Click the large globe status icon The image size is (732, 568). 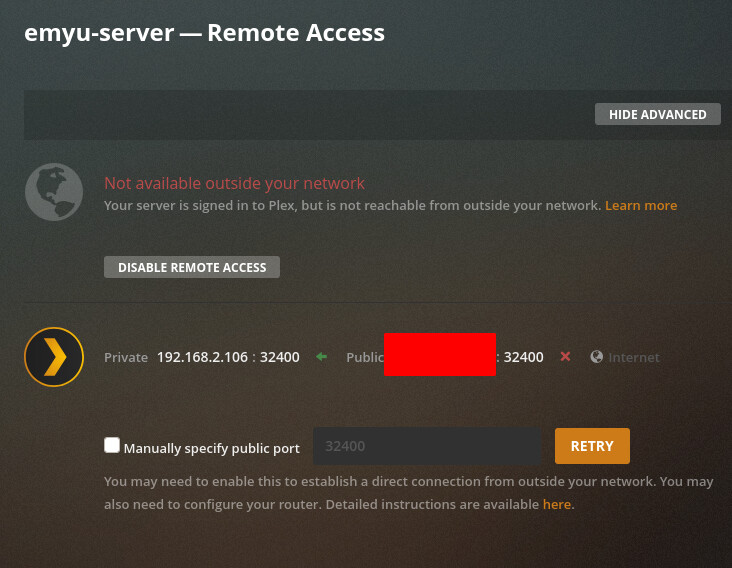(x=53, y=192)
